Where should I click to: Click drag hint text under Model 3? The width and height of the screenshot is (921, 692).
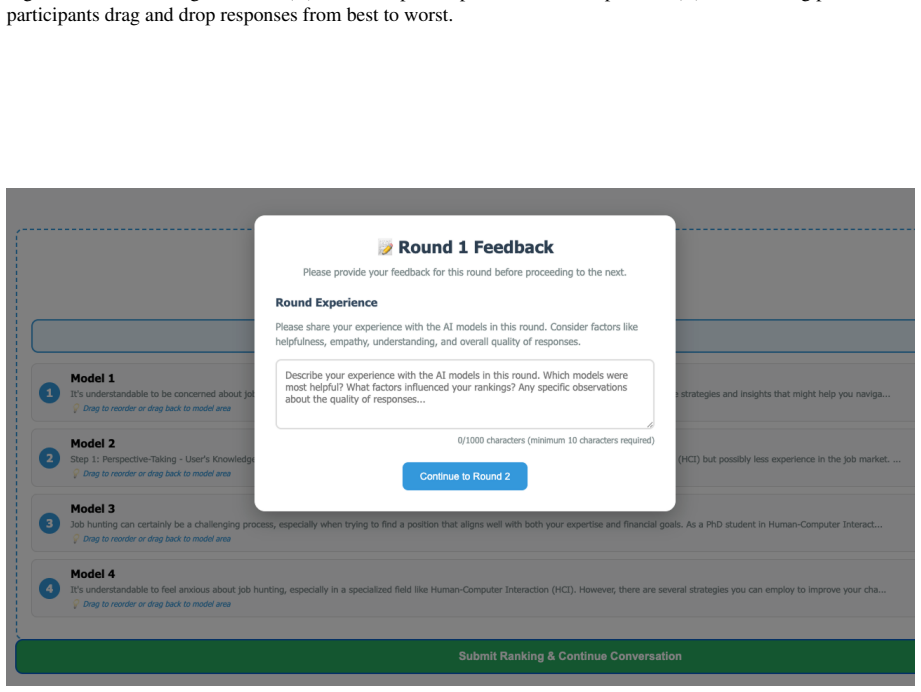click(157, 539)
